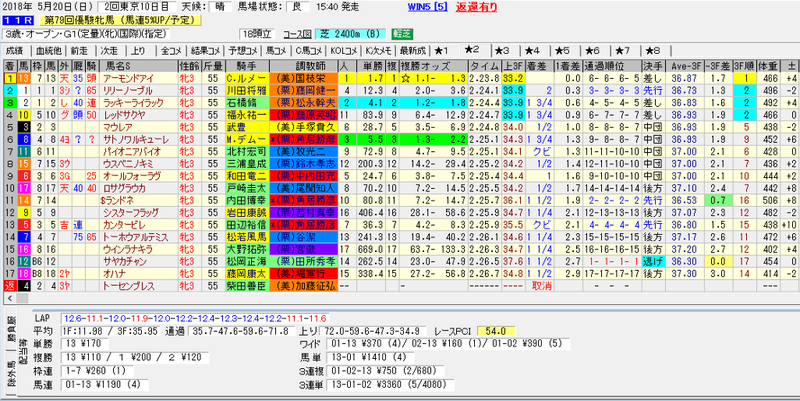Switch to the ★5 tab
The width and height of the screenshot is (800, 401).
pos(563,51)
